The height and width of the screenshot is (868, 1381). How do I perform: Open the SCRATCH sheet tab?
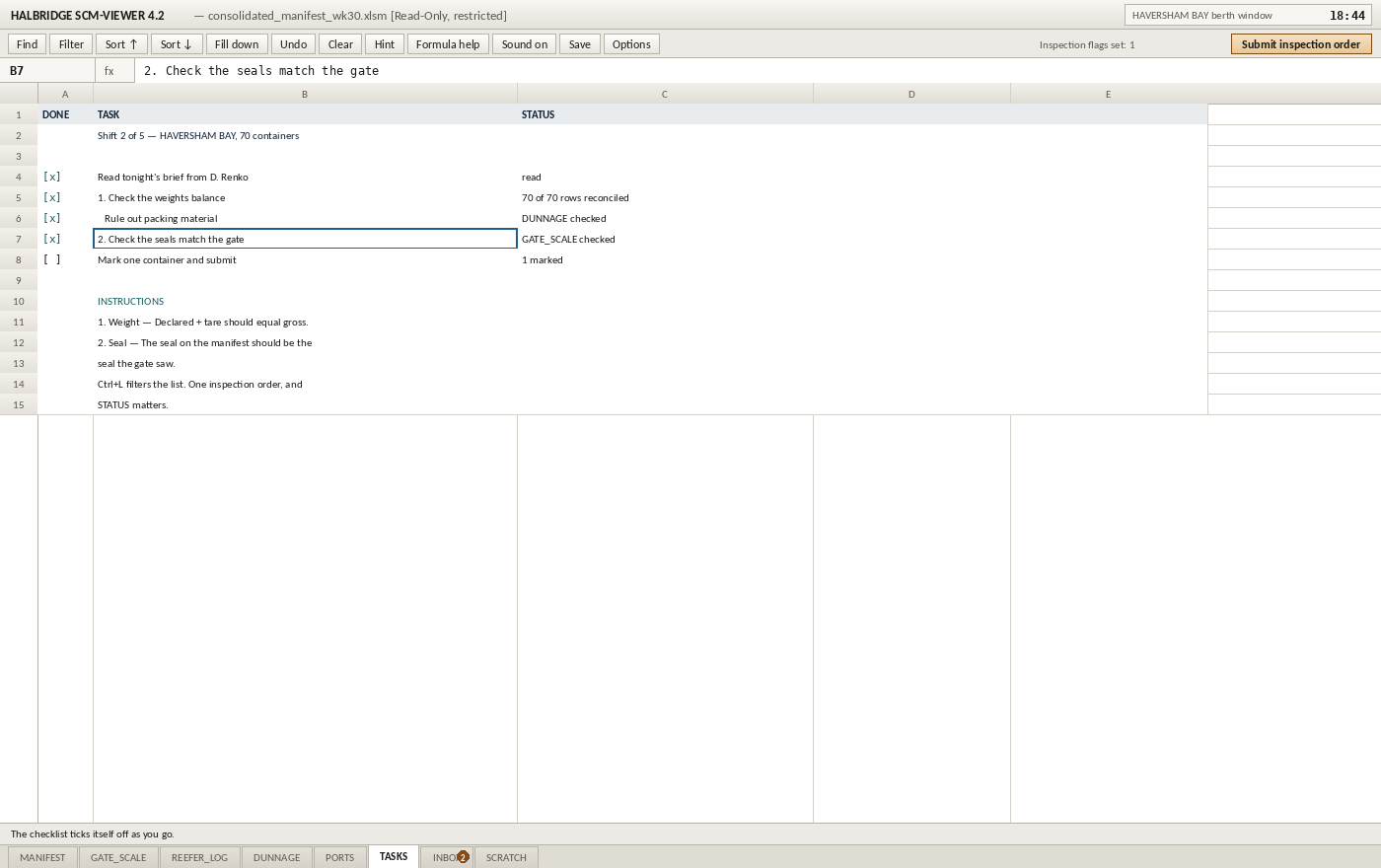point(506,857)
